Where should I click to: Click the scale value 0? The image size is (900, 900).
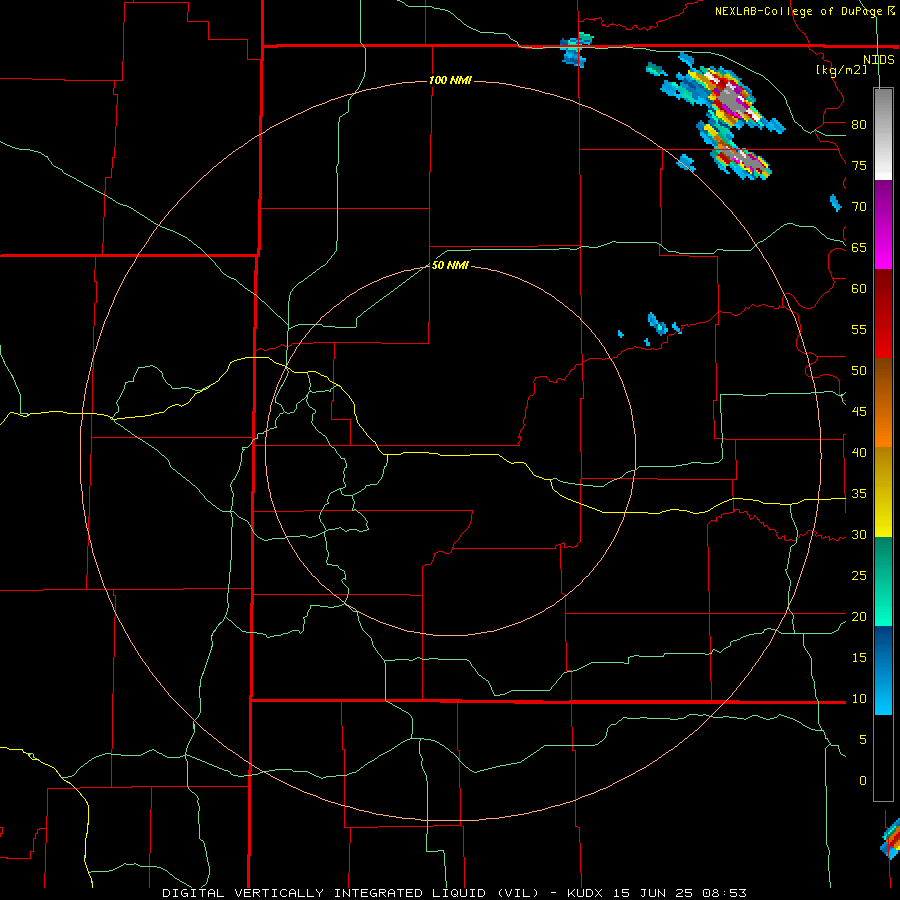point(863,781)
